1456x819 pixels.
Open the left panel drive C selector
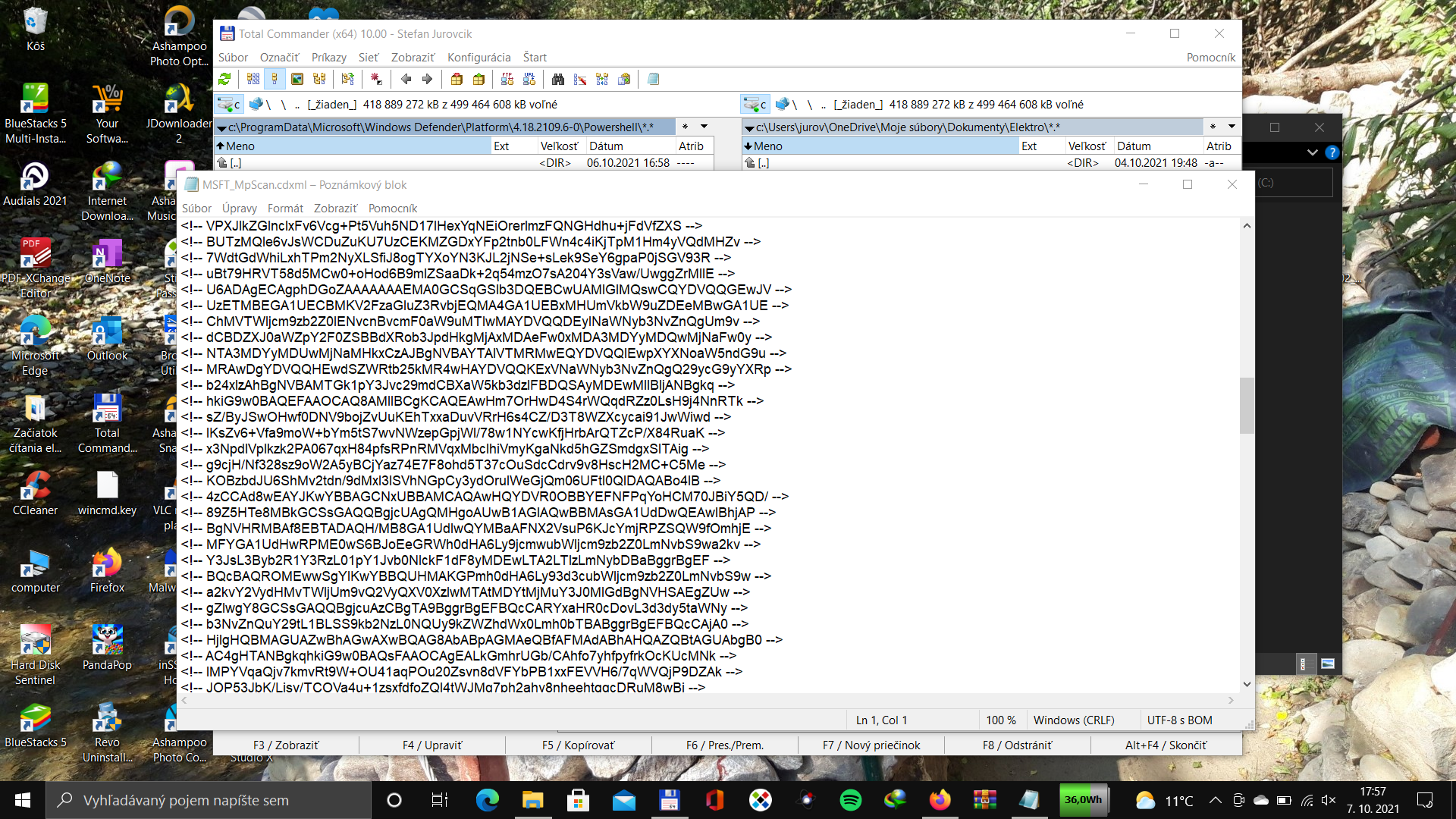point(228,105)
